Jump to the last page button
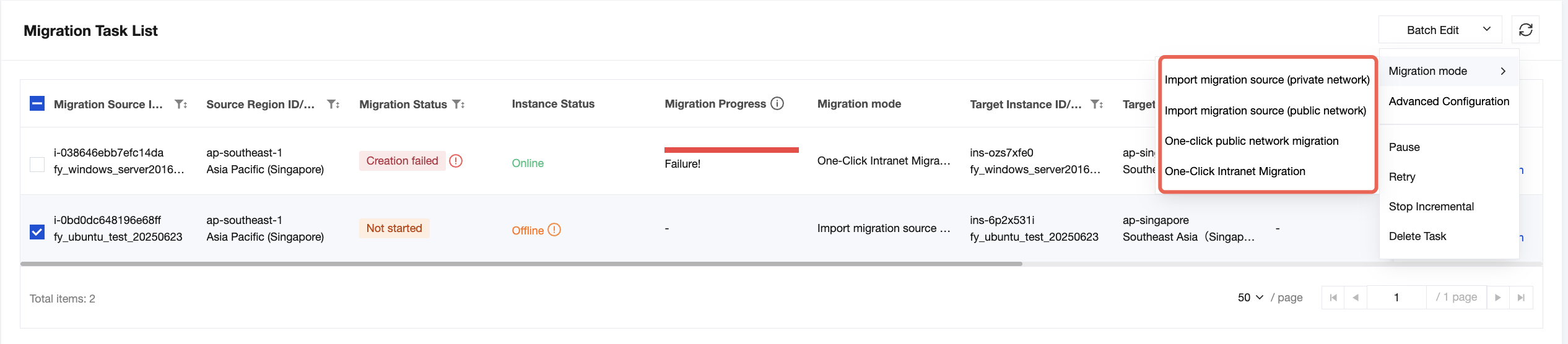Viewport: 1568px width, 344px height. (1521, 298)
